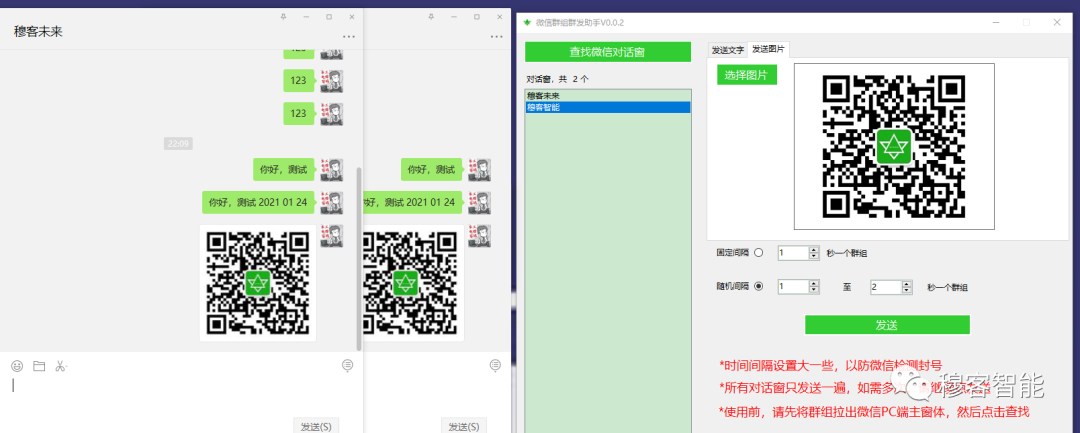The height and width of the screenshot is (433, 1080).
Task: Click the red note 时间间隔设置大一些
Action: click(830, 365)
